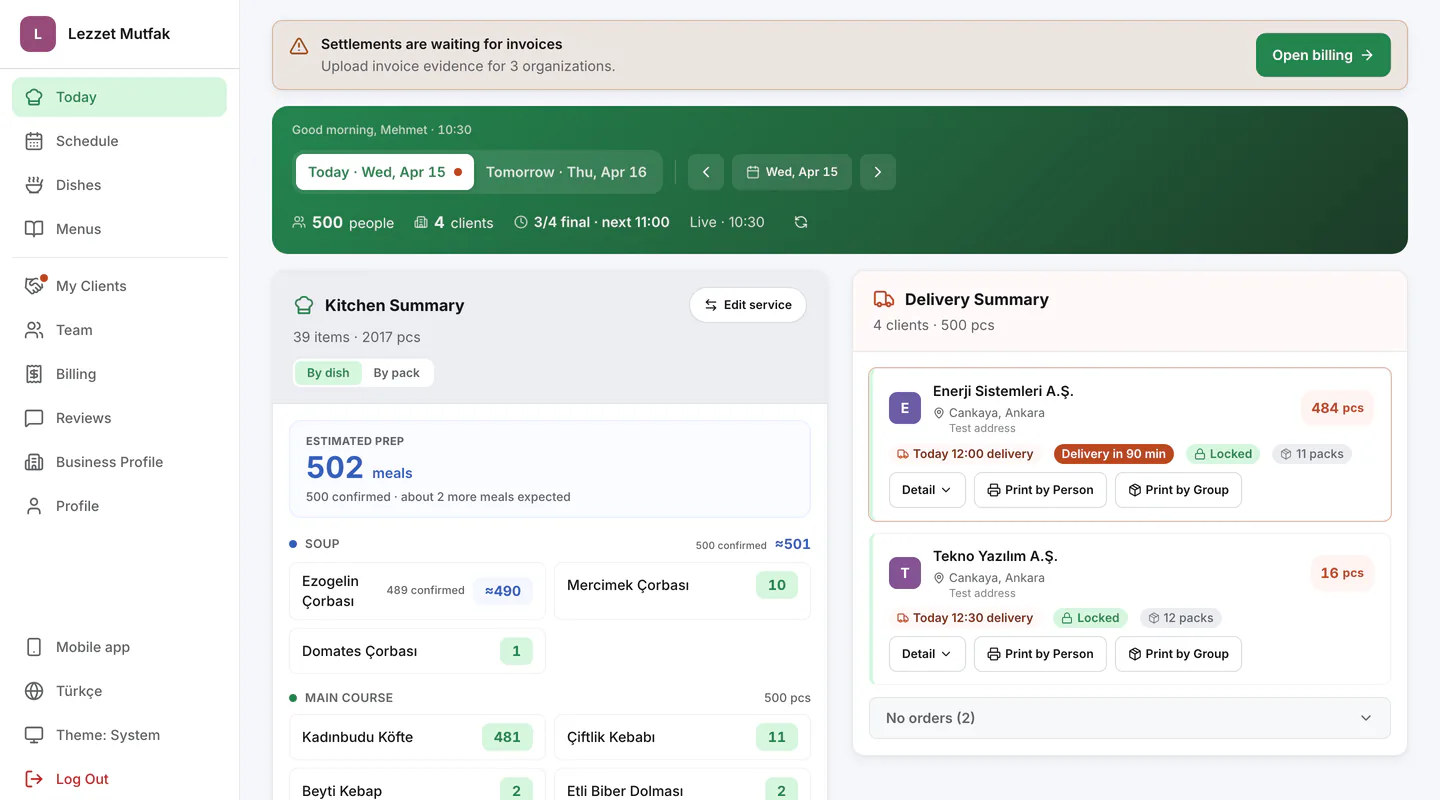Open My Clients in the sidebar
Image resolution: width=1440 pixels, height=800 pixels.
coord(120,286)
